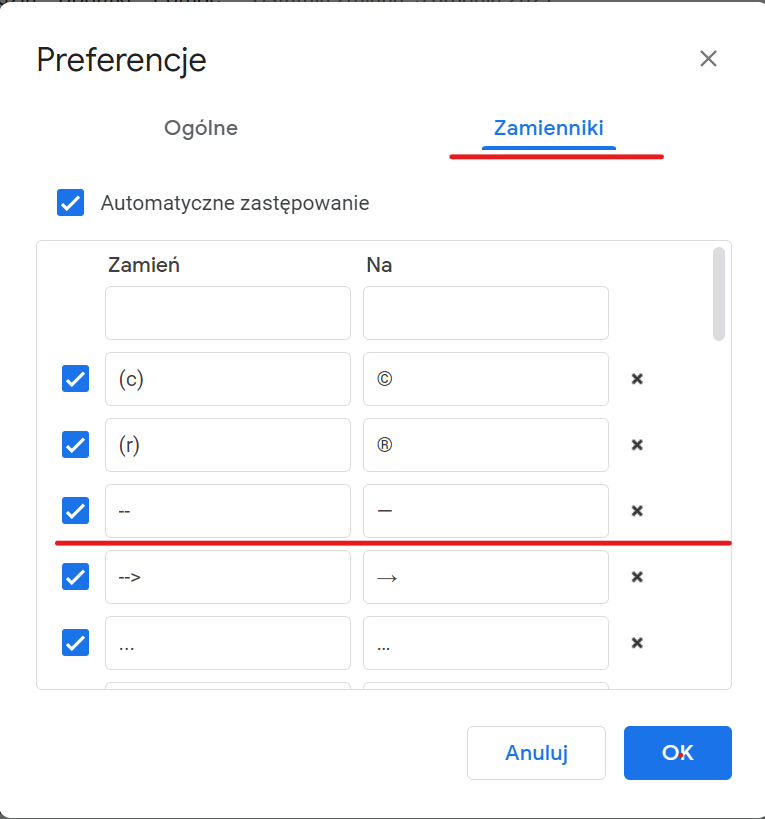Image resolution: width=765 pixels, height=819 pixels.
Task: Select the field containing the em-dash
Action: [x=485, y=511]
